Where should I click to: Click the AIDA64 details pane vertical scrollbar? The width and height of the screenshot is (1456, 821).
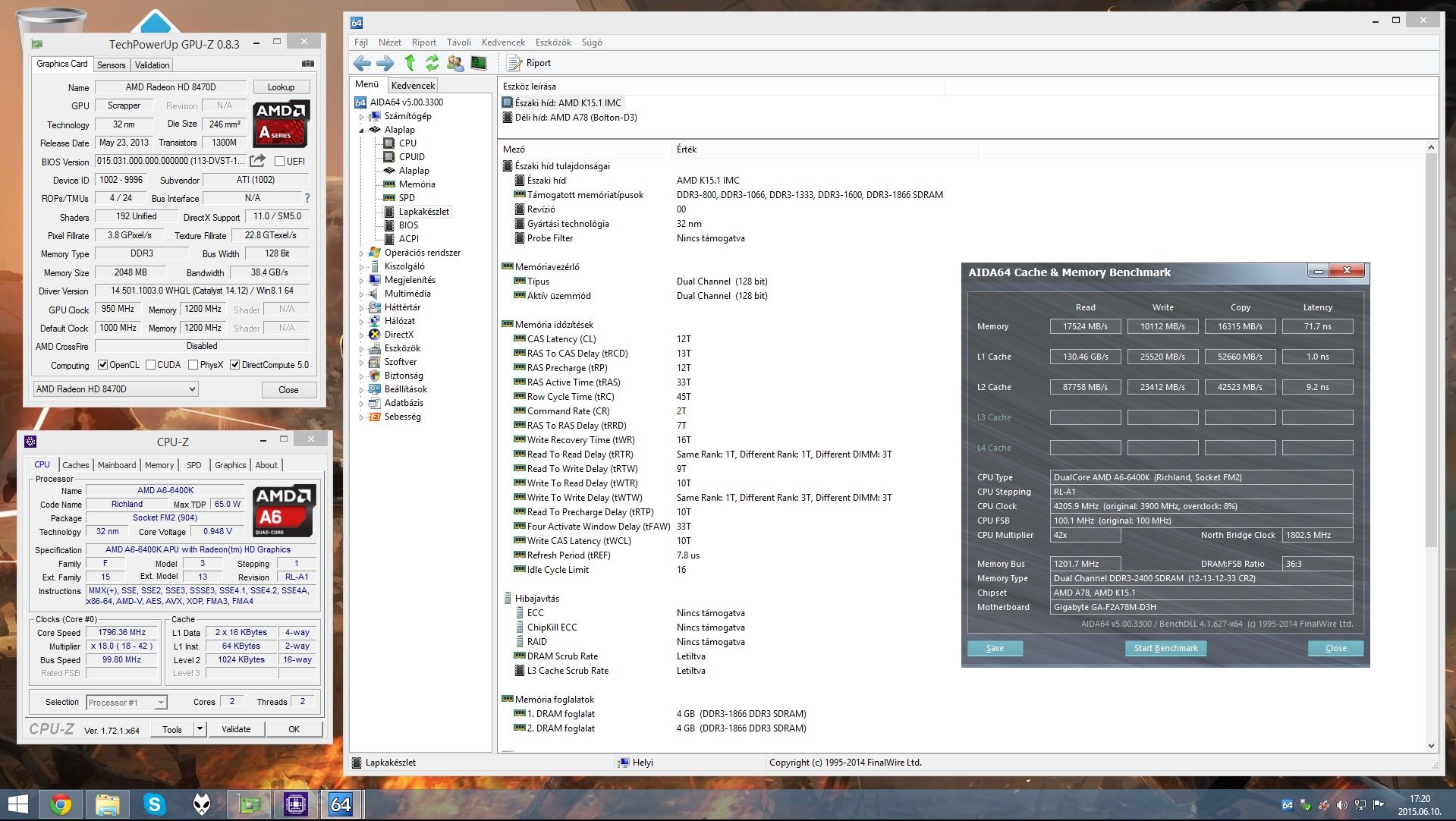tap(1431, 349)
